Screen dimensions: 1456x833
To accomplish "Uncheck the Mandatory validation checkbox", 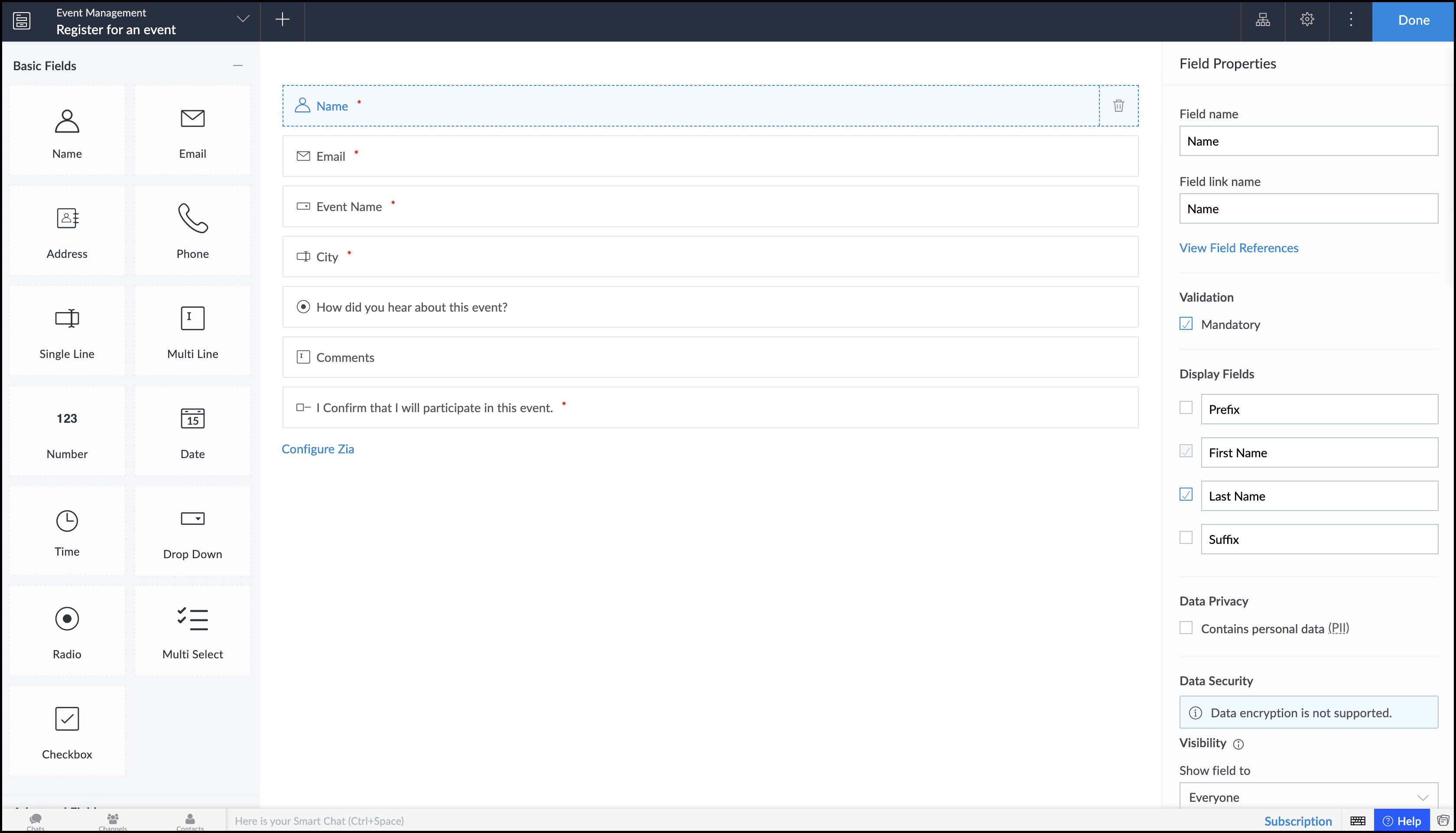I will pos(1186,324).
